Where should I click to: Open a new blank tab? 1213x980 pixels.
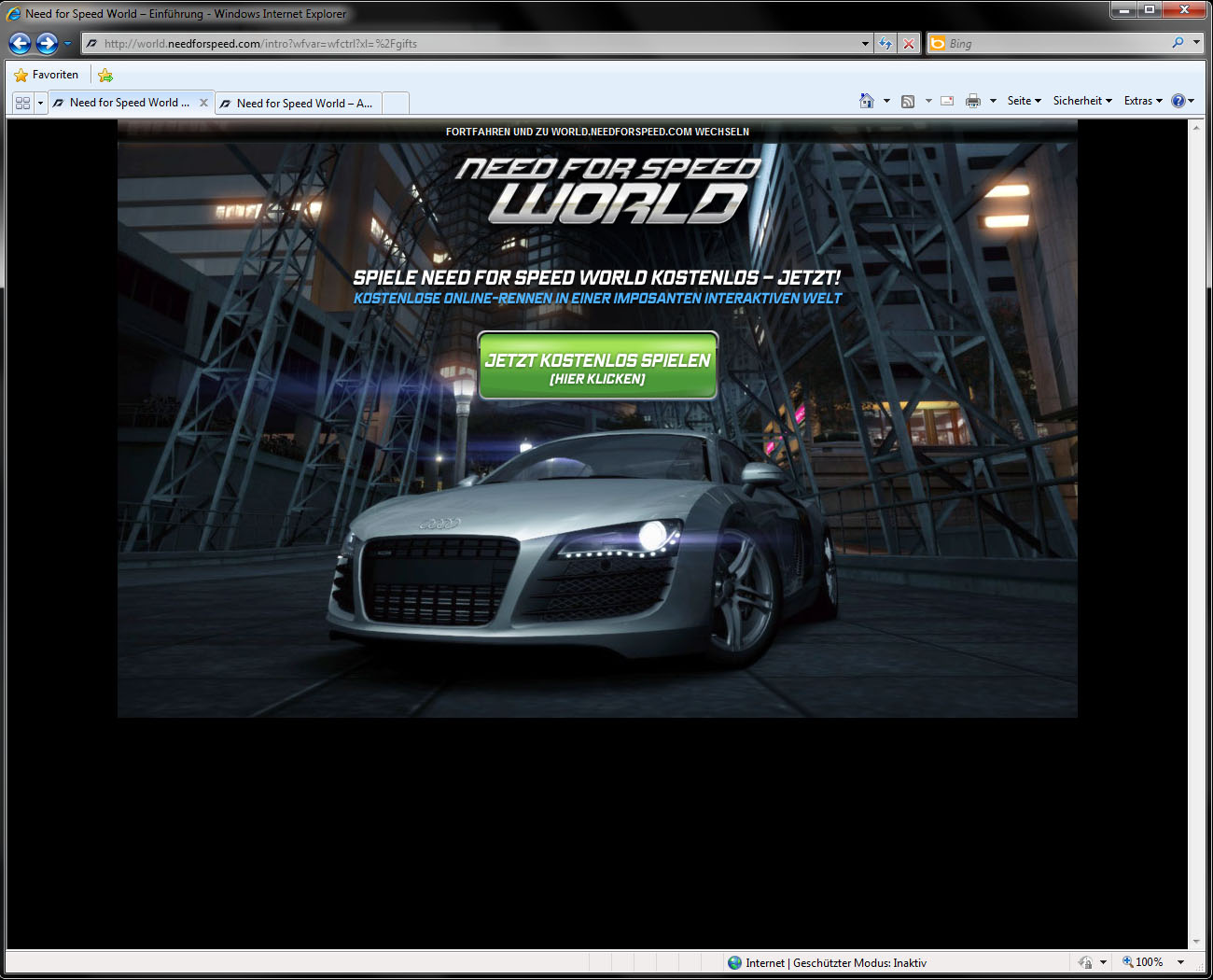[x=396, y=104]
